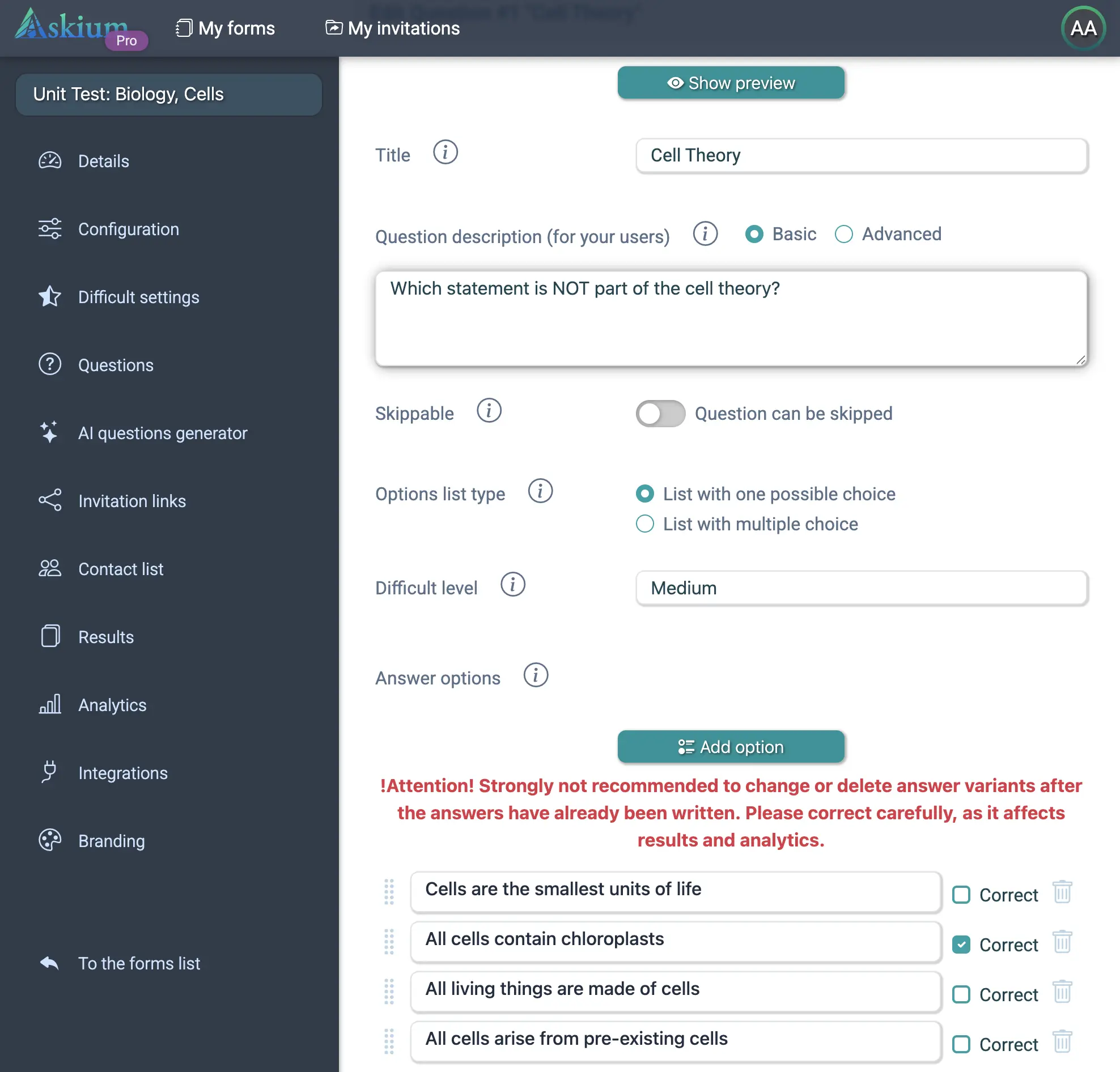Select the Advanced description radio button
Screen dimensions: 1120x1072
843,234
